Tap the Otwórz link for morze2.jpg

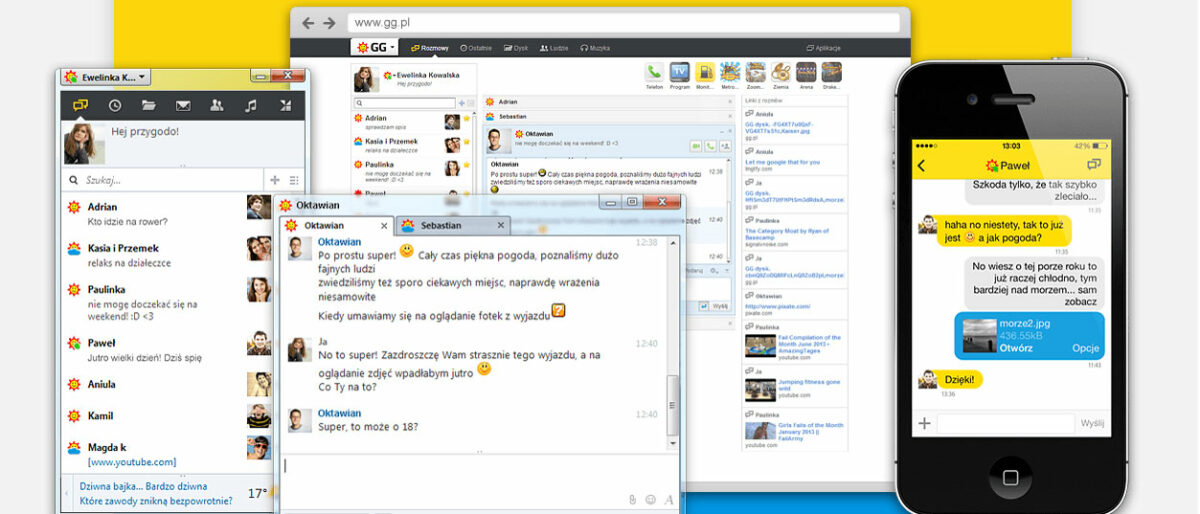point(1016,348)
